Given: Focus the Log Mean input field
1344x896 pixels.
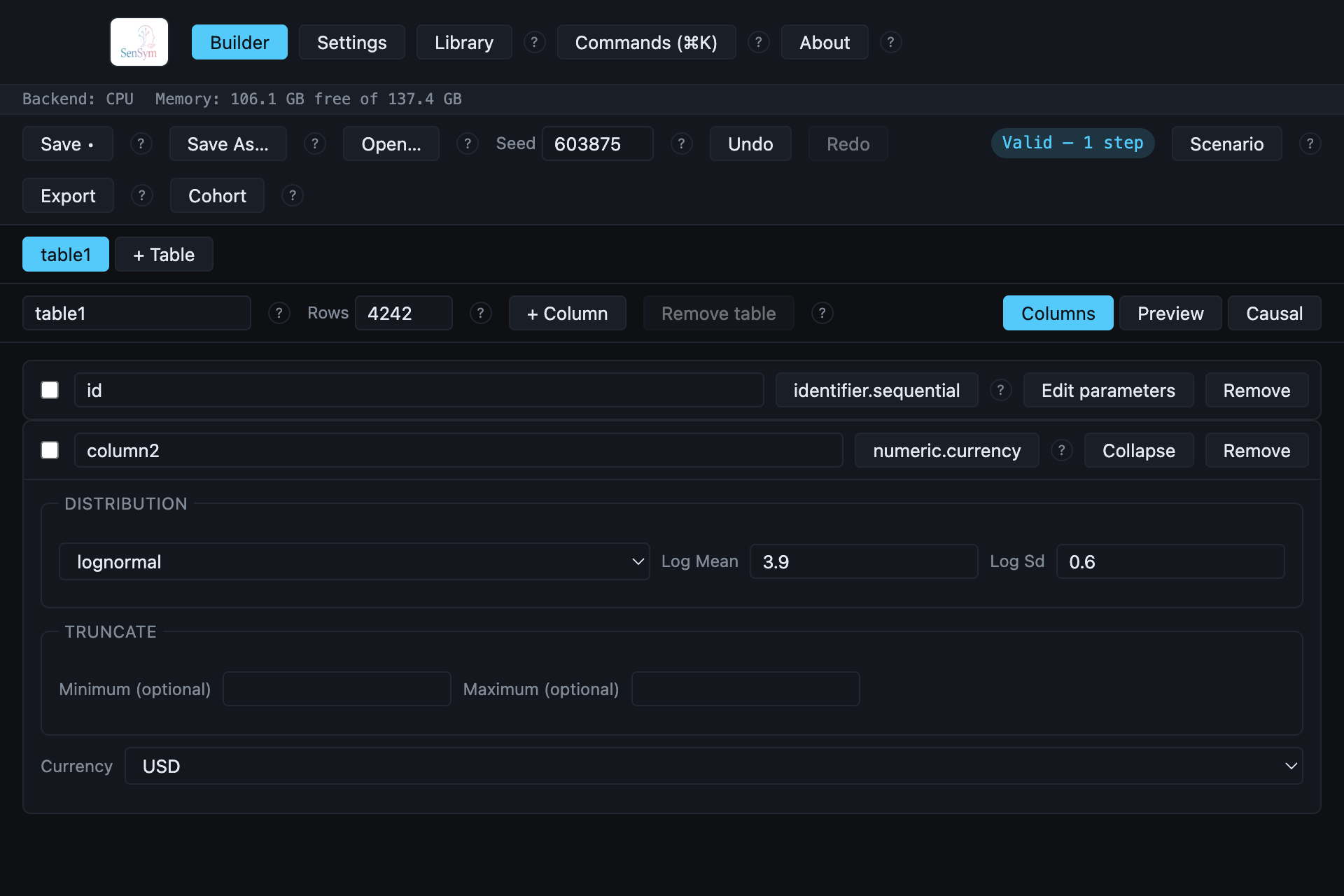Looking at the screenshot, I should pyautogui.click(x=864, y=561).
